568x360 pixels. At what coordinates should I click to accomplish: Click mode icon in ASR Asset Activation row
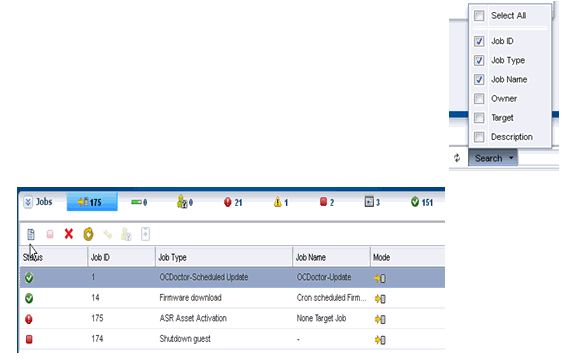coord(380,319)
